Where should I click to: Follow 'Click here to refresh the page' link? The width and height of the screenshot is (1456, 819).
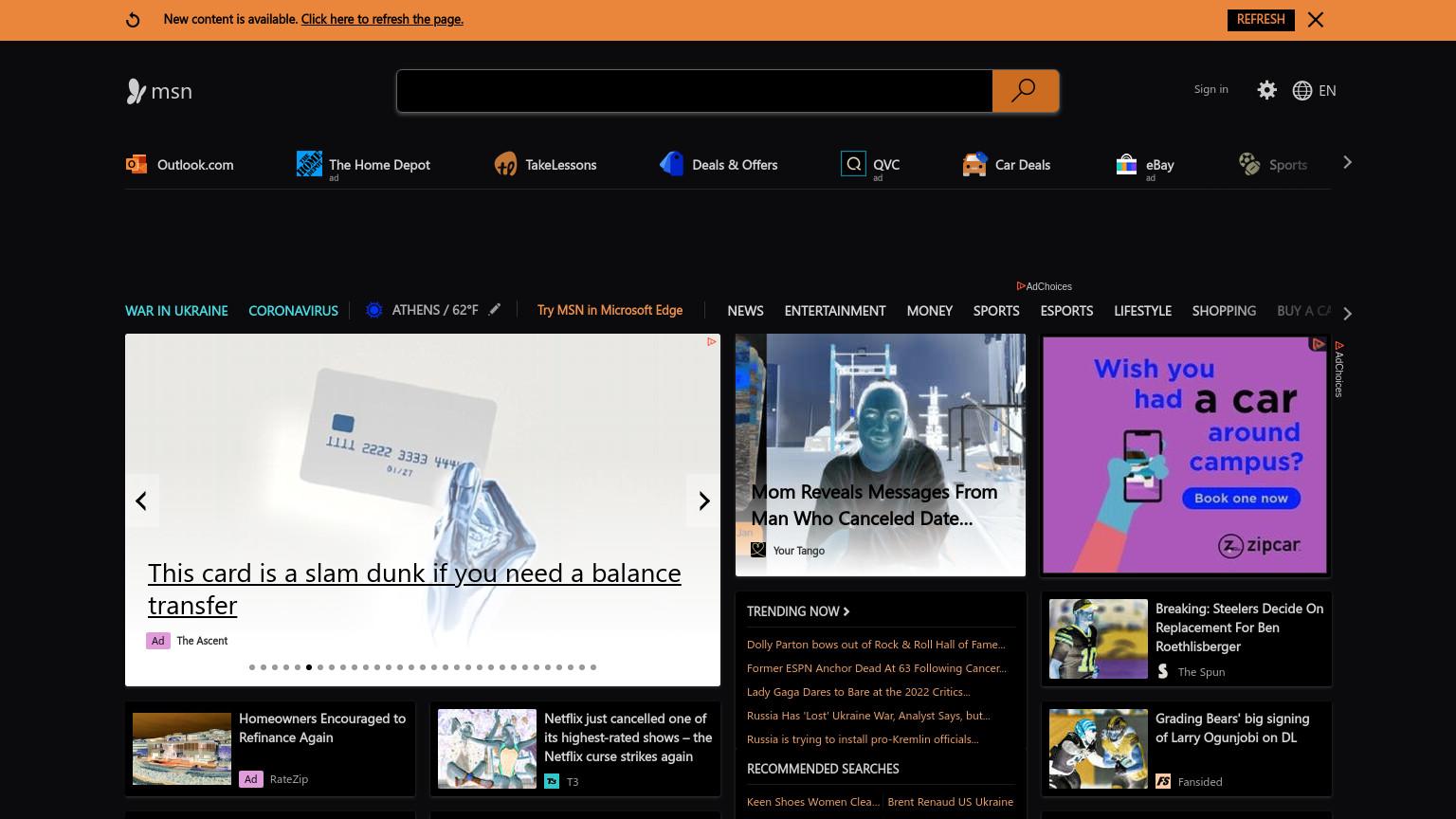(382, 19)
